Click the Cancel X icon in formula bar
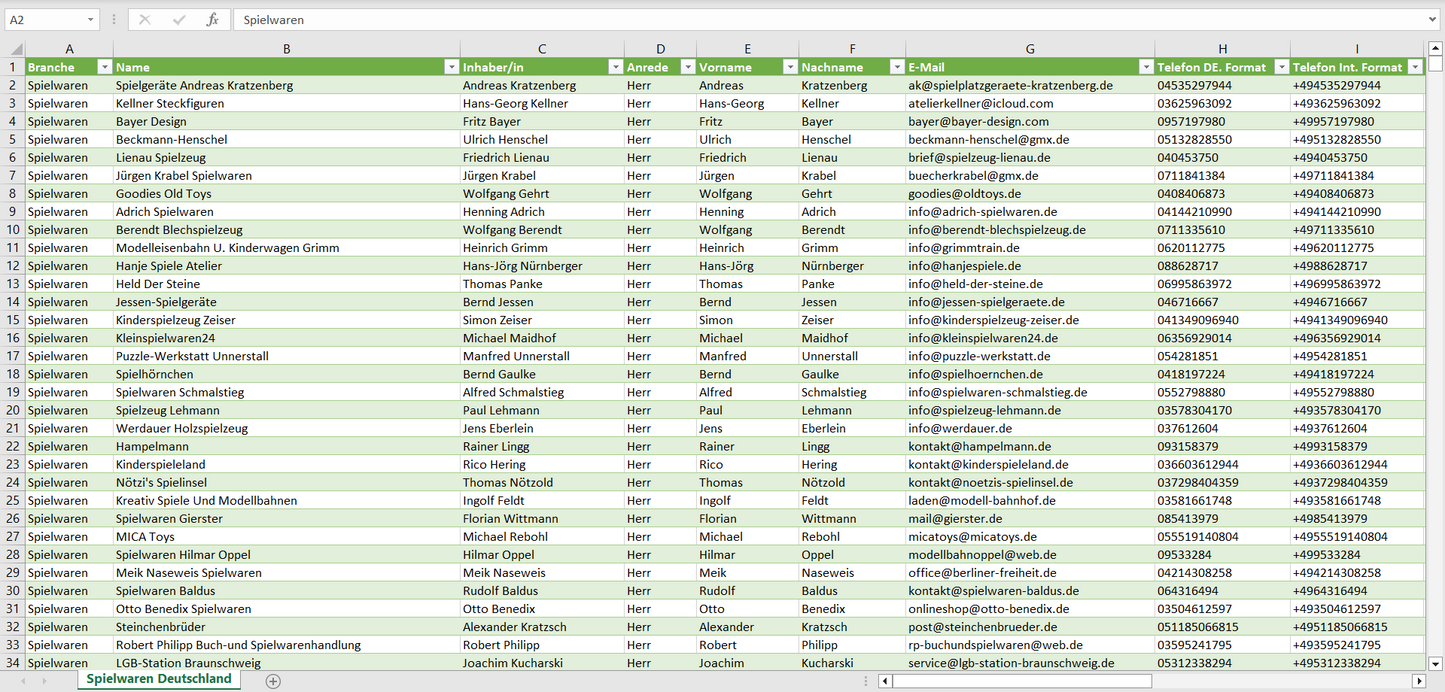Viewport: 1445px width, 692px height. 145,20
